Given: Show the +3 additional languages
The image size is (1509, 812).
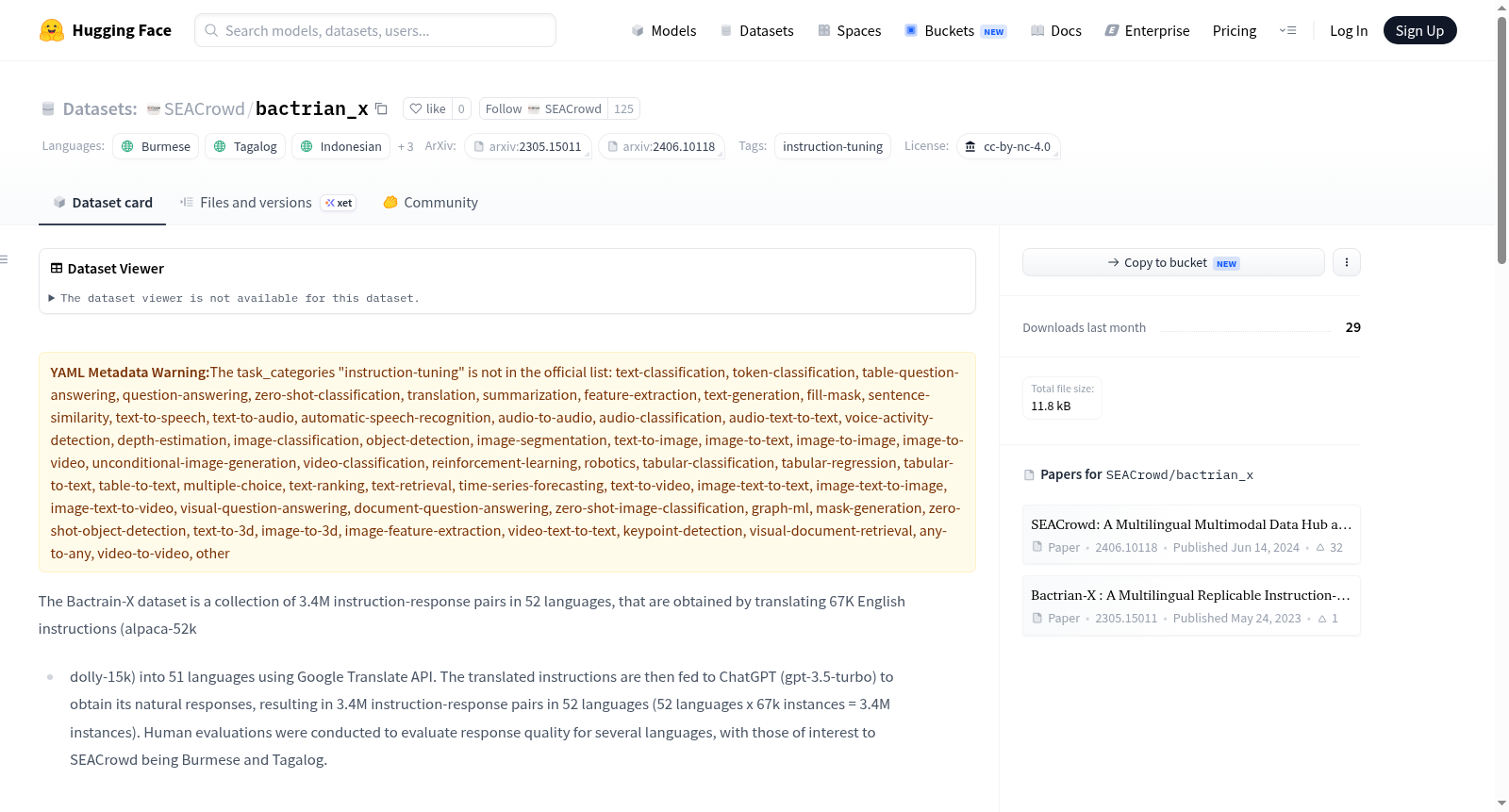Looking at the screenshot, I should (x=406, y=147).
